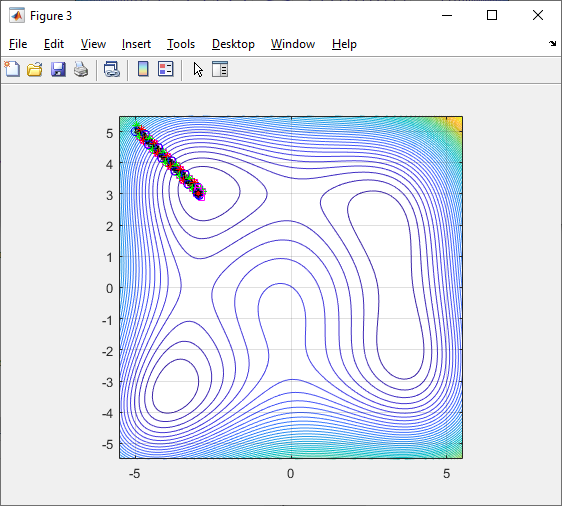Open the View menu
The width and height of the screenshot is (562, 506).
93,44
